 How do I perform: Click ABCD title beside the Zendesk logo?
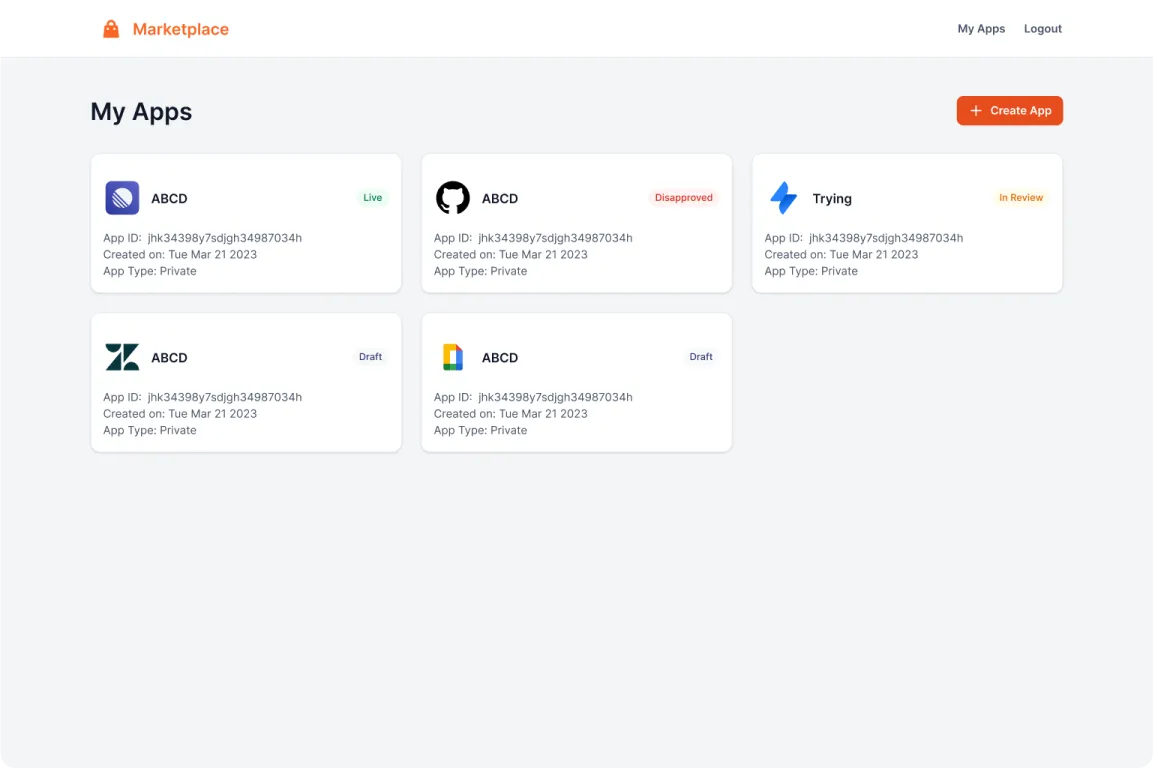tap(169, 358)
